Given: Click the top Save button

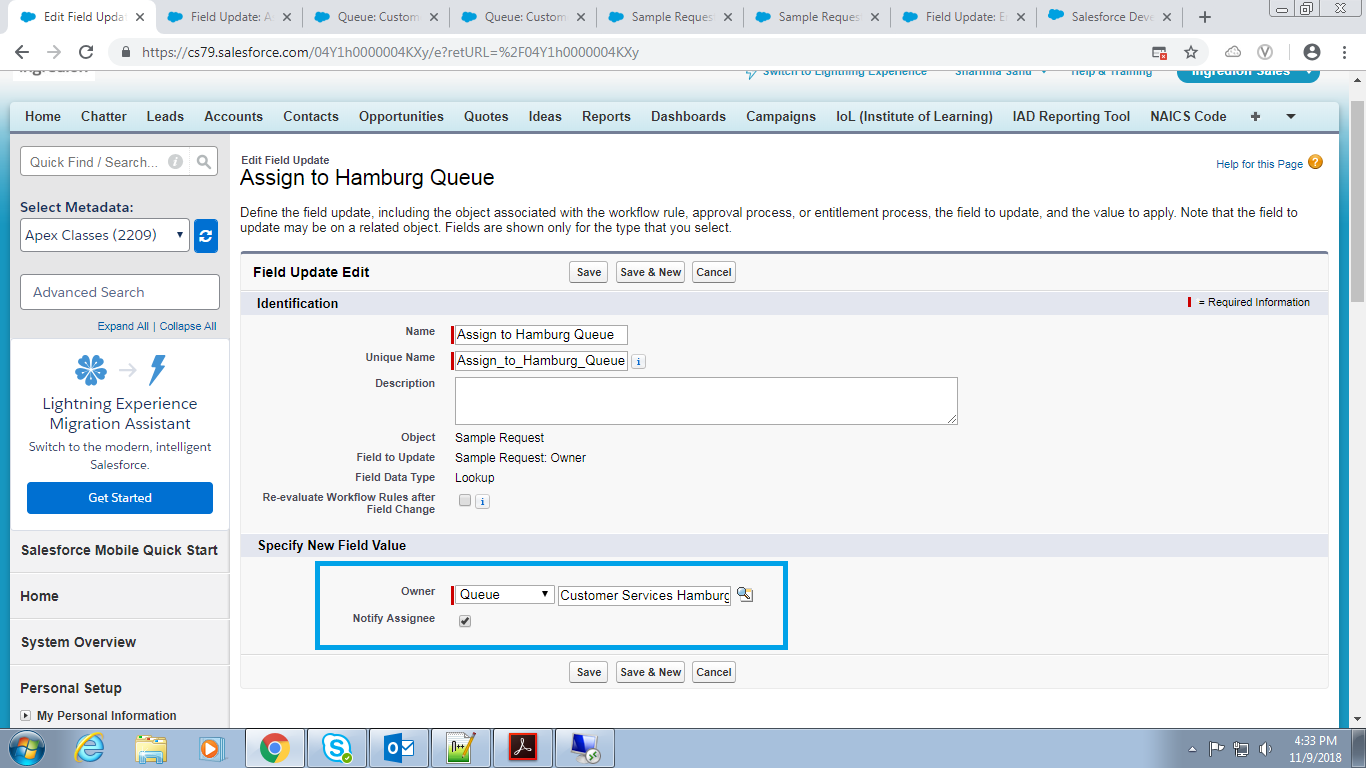Looking at the screenshot, I should point(589,272).
